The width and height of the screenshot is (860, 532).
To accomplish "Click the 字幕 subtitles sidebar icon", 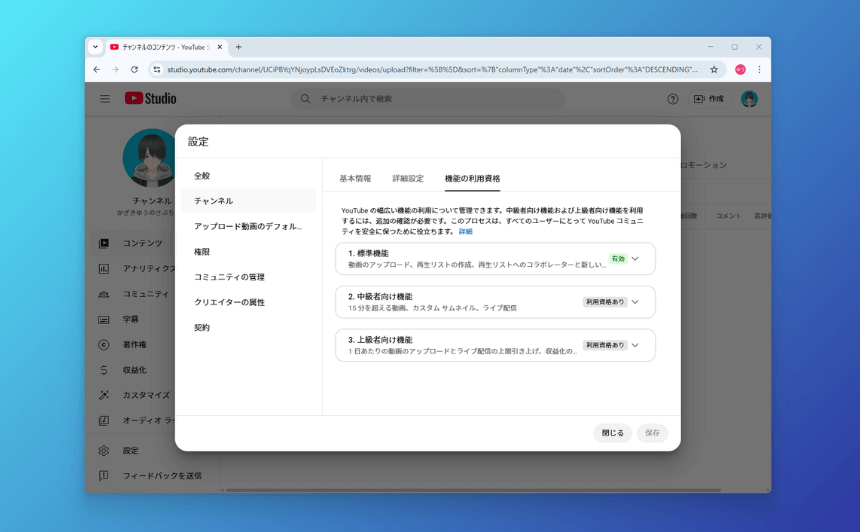I will (104, 319).
